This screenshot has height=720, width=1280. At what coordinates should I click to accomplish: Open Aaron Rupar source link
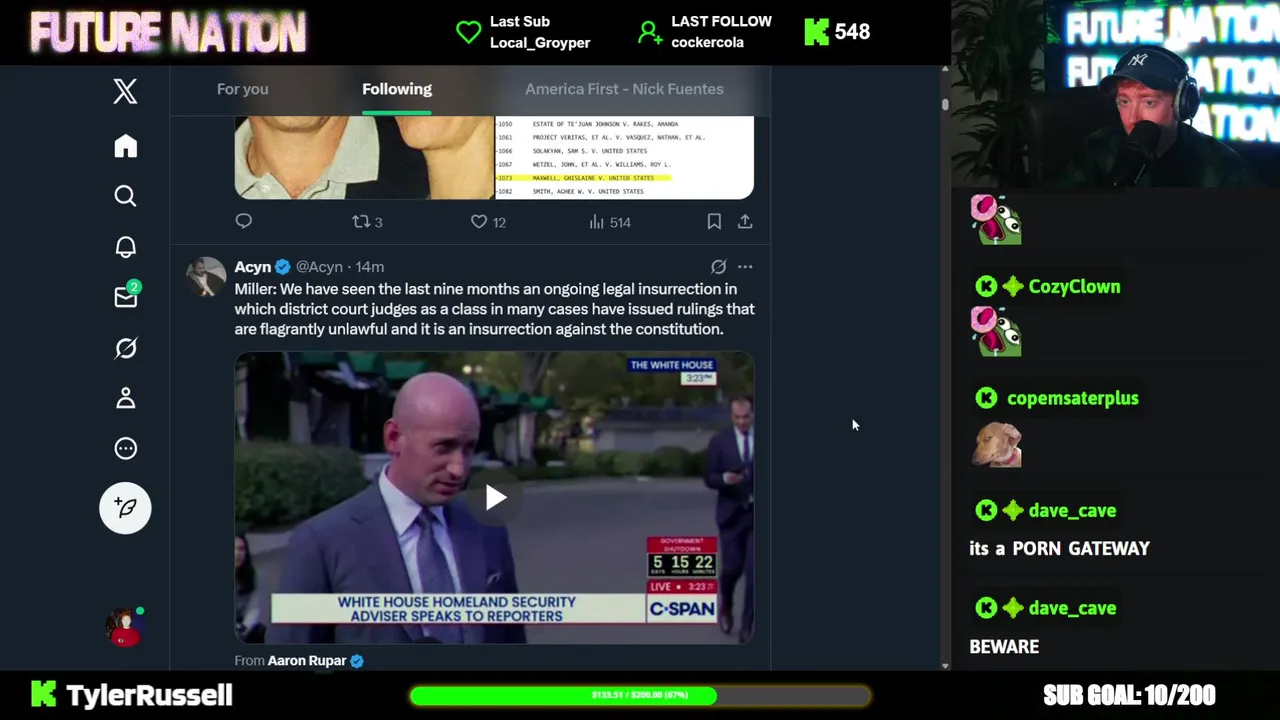point(307,660)
